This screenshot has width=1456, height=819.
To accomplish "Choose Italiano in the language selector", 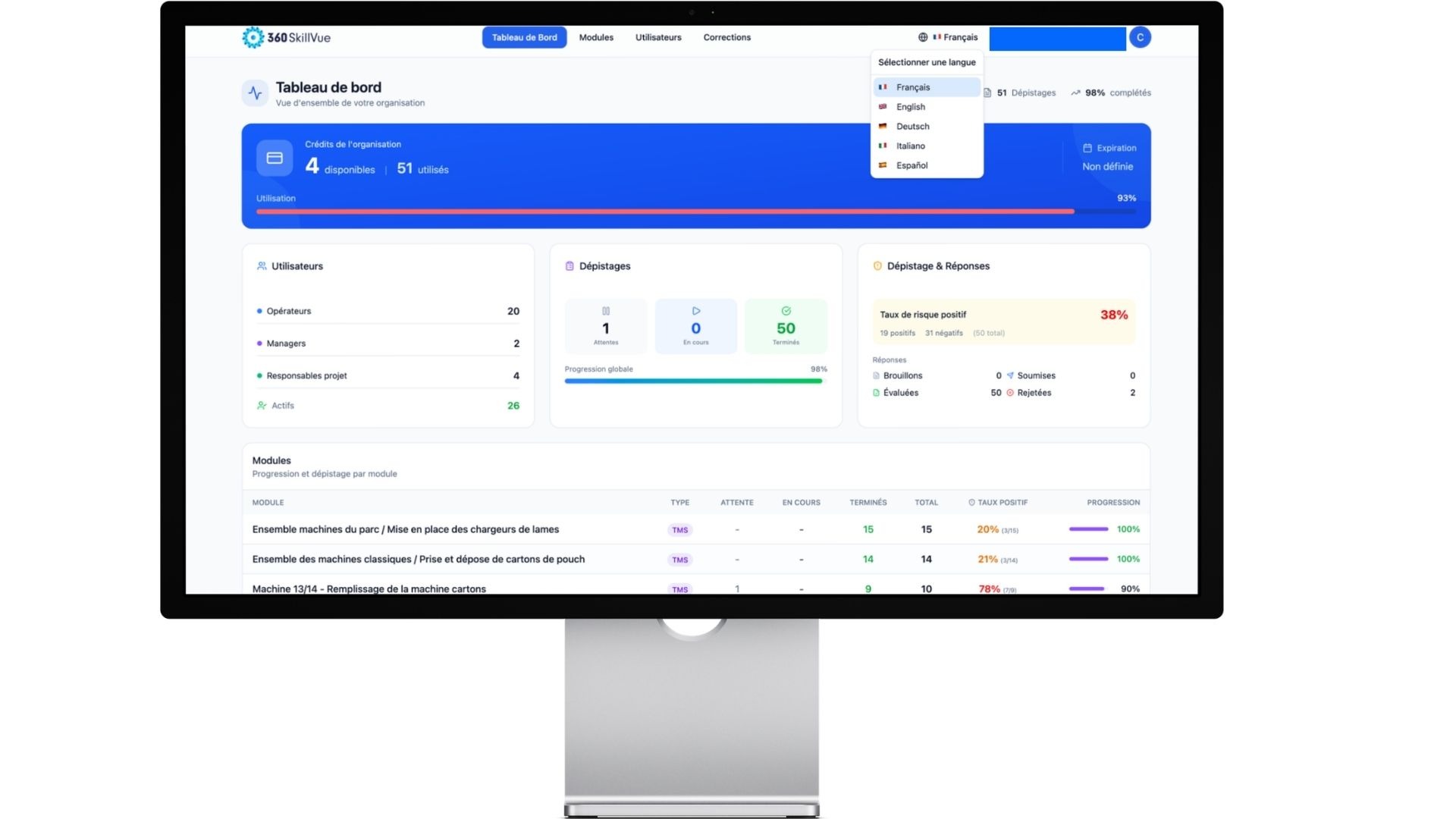I will (911, 146).
